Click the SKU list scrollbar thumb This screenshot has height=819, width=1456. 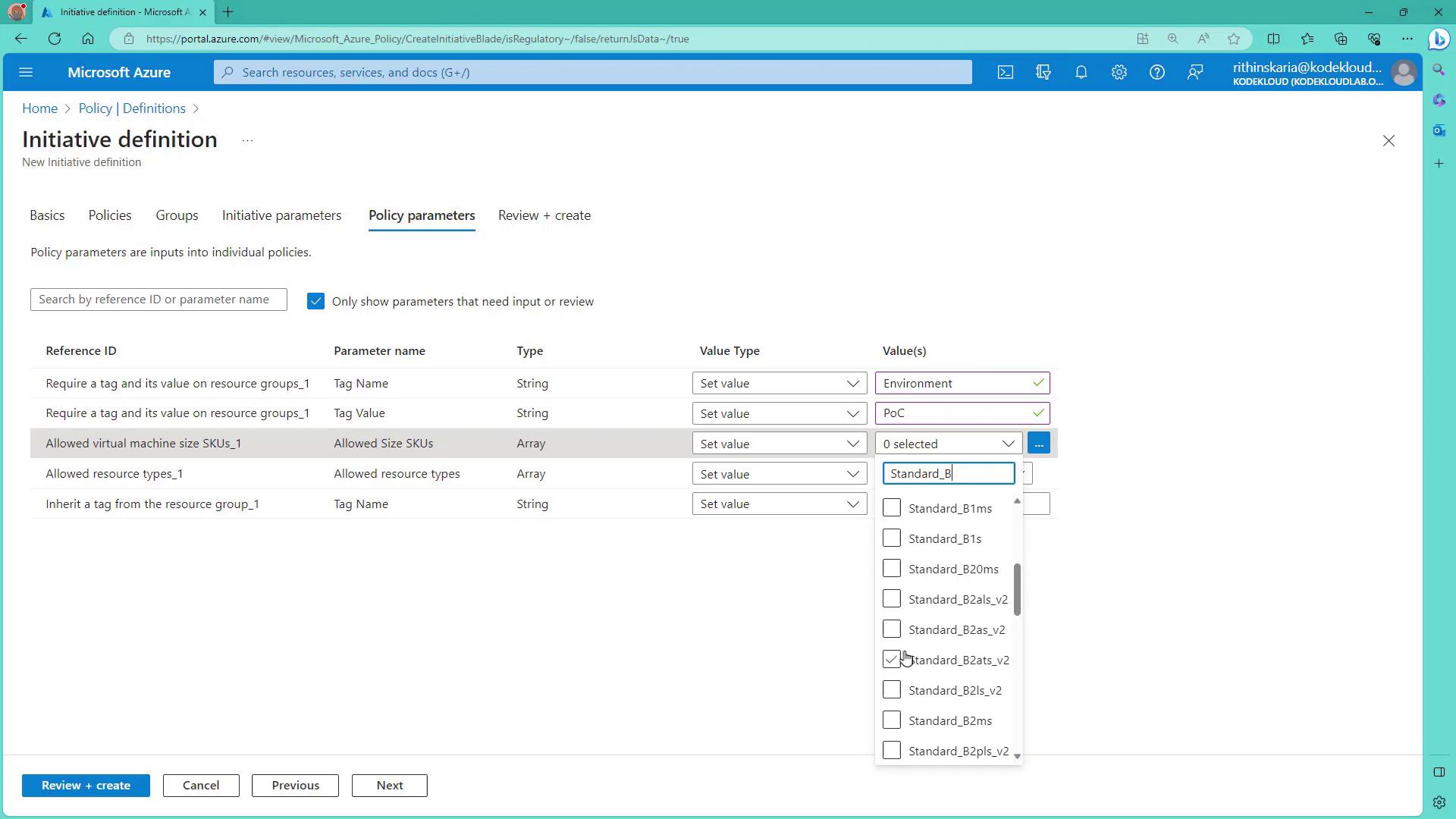[1017, 590]
